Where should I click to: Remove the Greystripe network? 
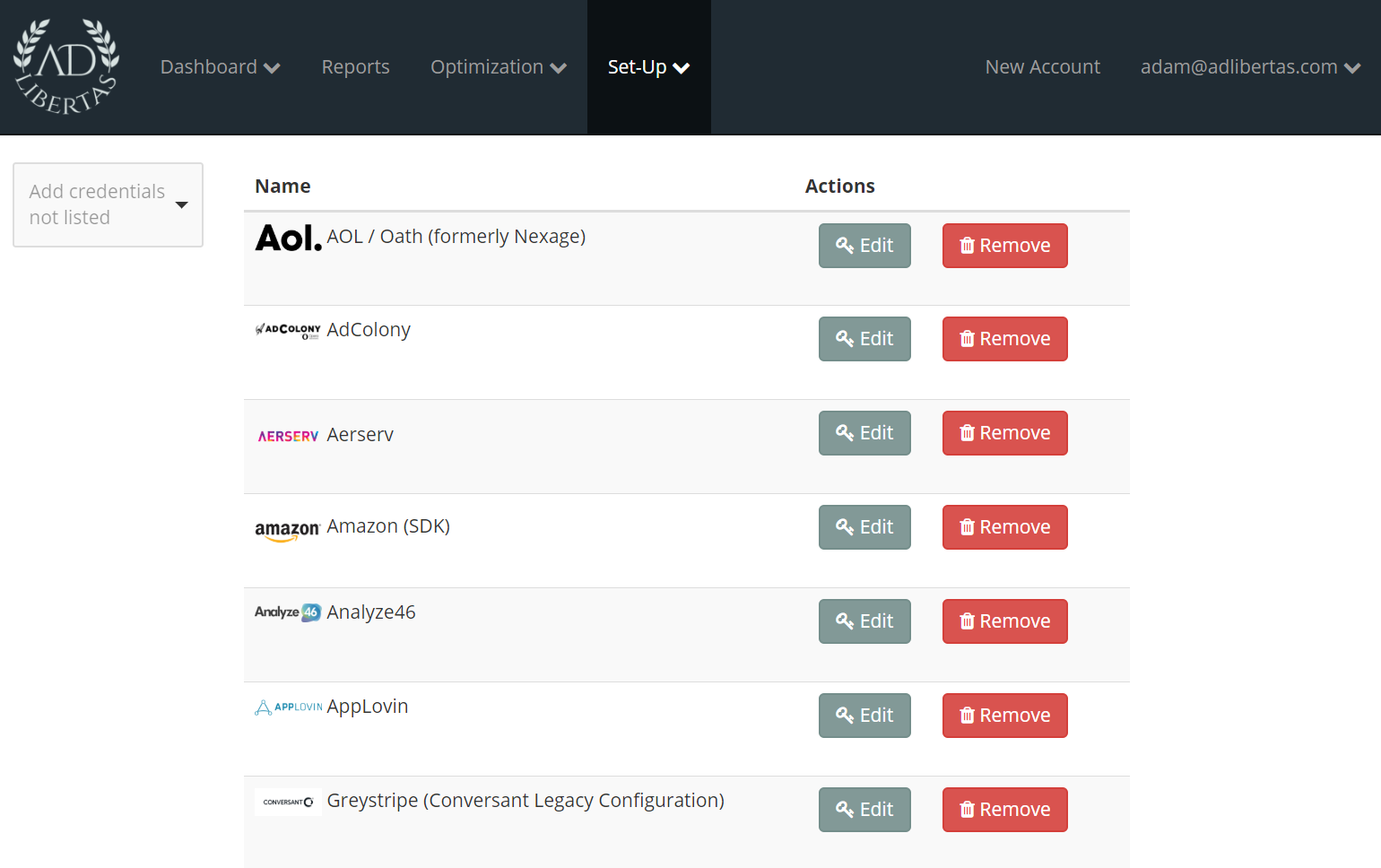tap(1005, 810)
